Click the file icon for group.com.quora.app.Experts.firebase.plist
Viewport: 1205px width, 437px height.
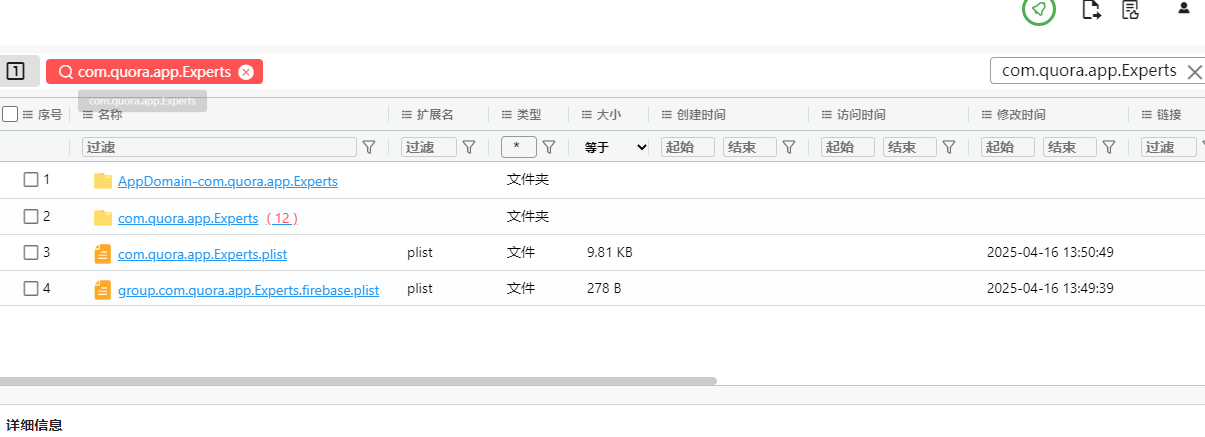[x=102, y=290]
